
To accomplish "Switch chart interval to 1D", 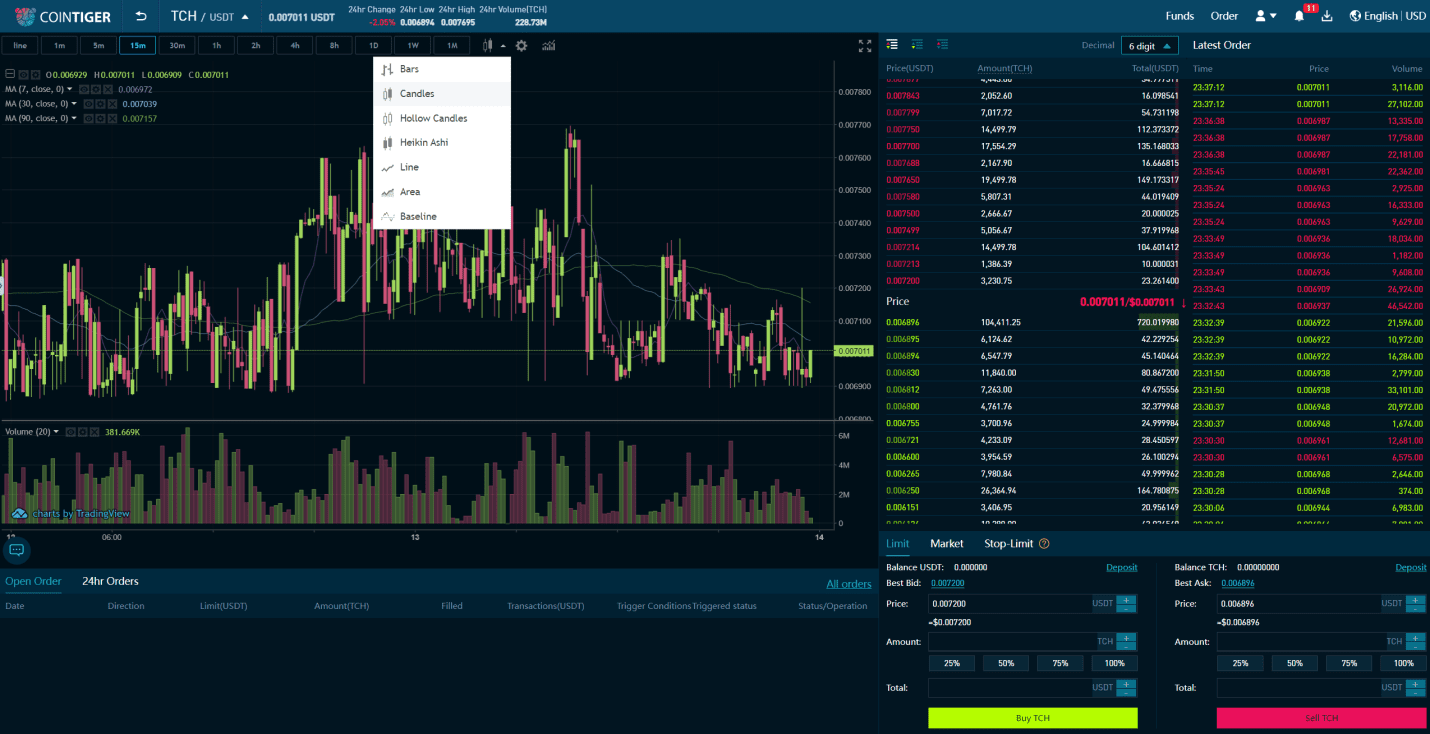I will pyautogui.click(x=373, y=45).
